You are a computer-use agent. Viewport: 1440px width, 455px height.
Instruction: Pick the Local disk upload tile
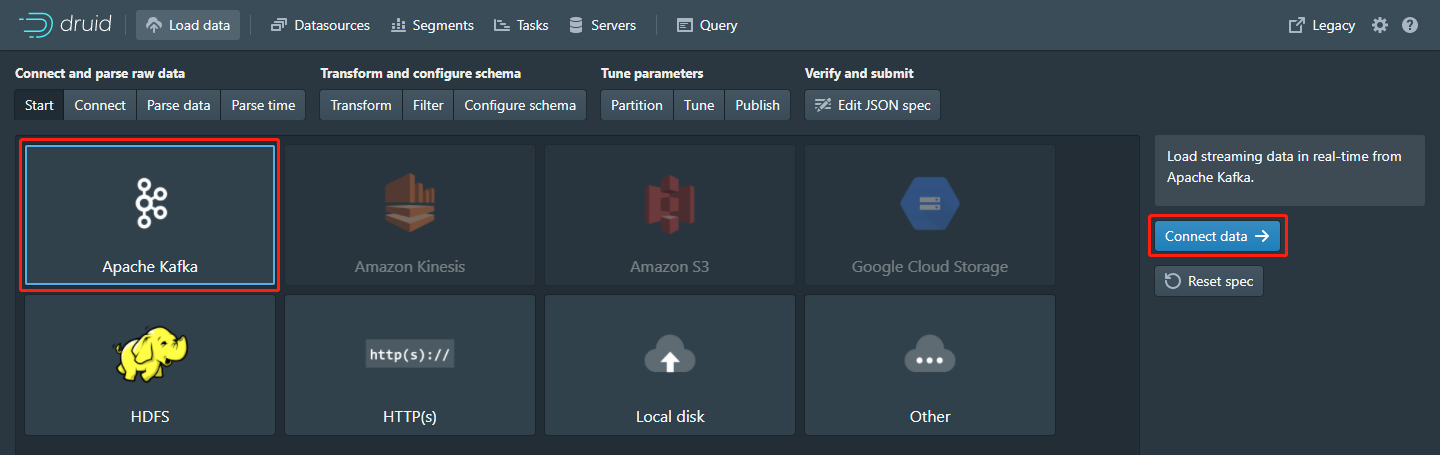[x=670, y=365]
